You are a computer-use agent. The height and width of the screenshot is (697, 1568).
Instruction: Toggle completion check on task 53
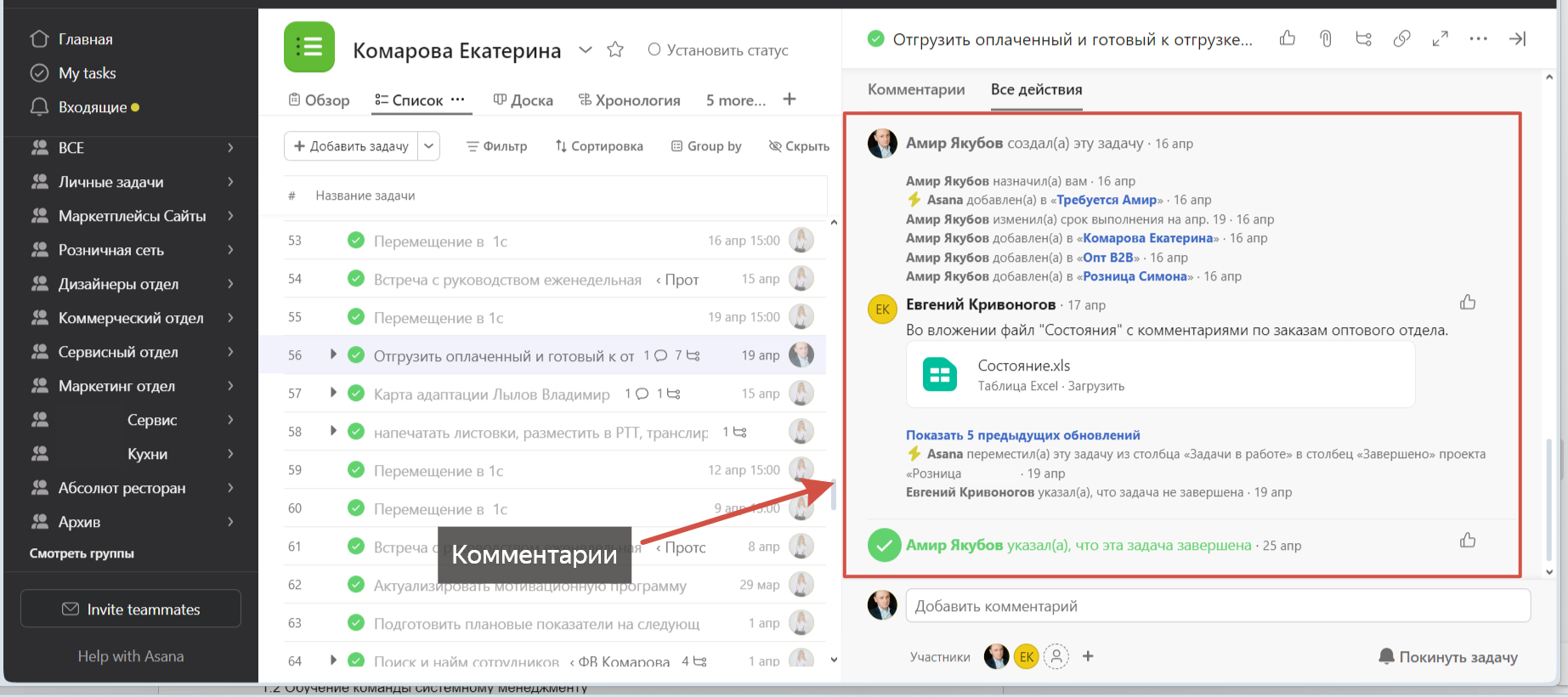356,241
